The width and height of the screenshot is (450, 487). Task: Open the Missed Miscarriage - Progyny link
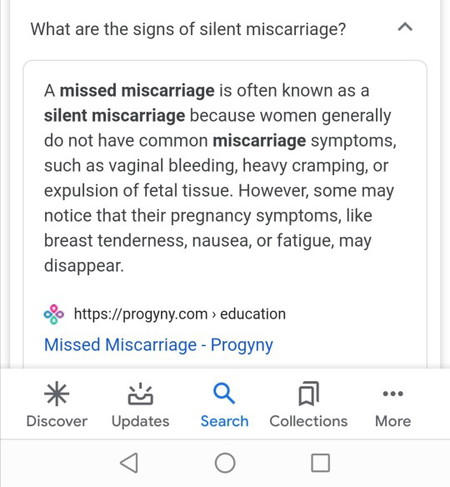tap(159, 345)
